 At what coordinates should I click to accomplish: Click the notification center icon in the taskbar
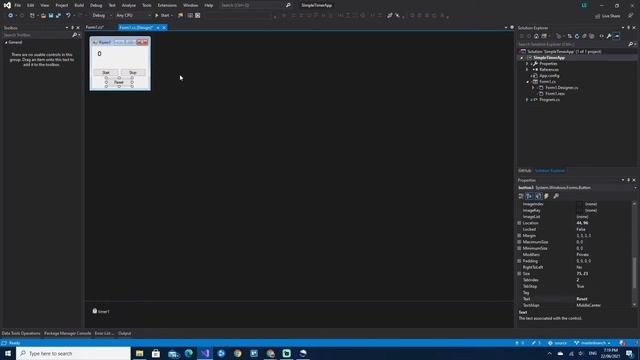coord(630,353)
